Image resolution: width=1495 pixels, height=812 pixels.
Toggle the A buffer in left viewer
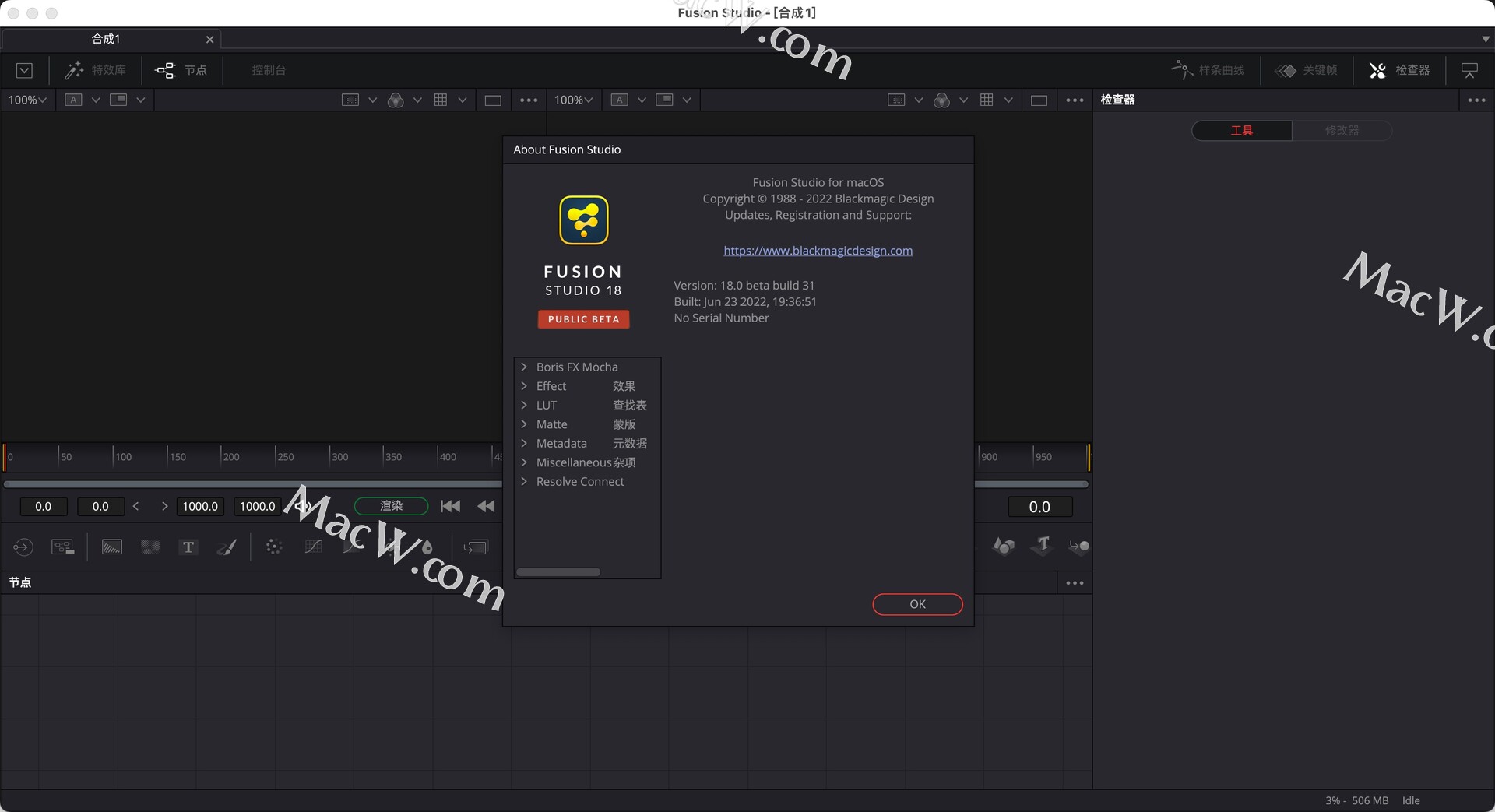74,100
